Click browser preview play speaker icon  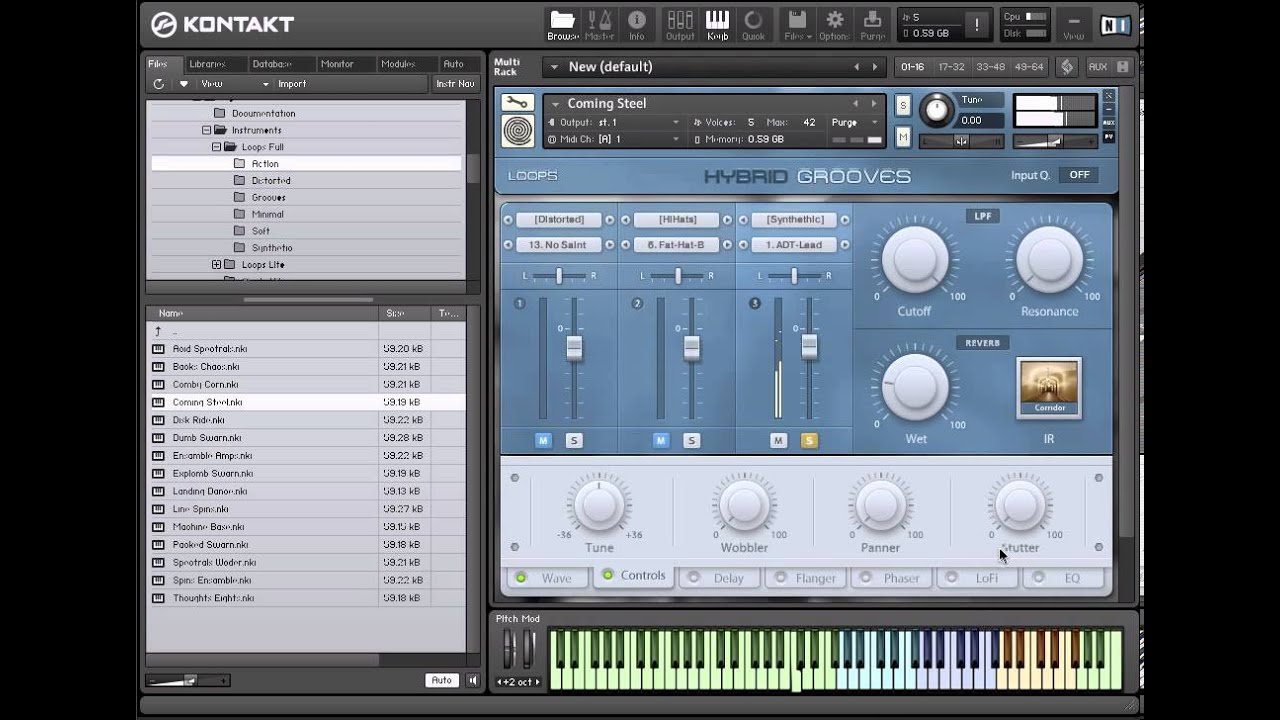pyautogui.click(x=473, y=680)
